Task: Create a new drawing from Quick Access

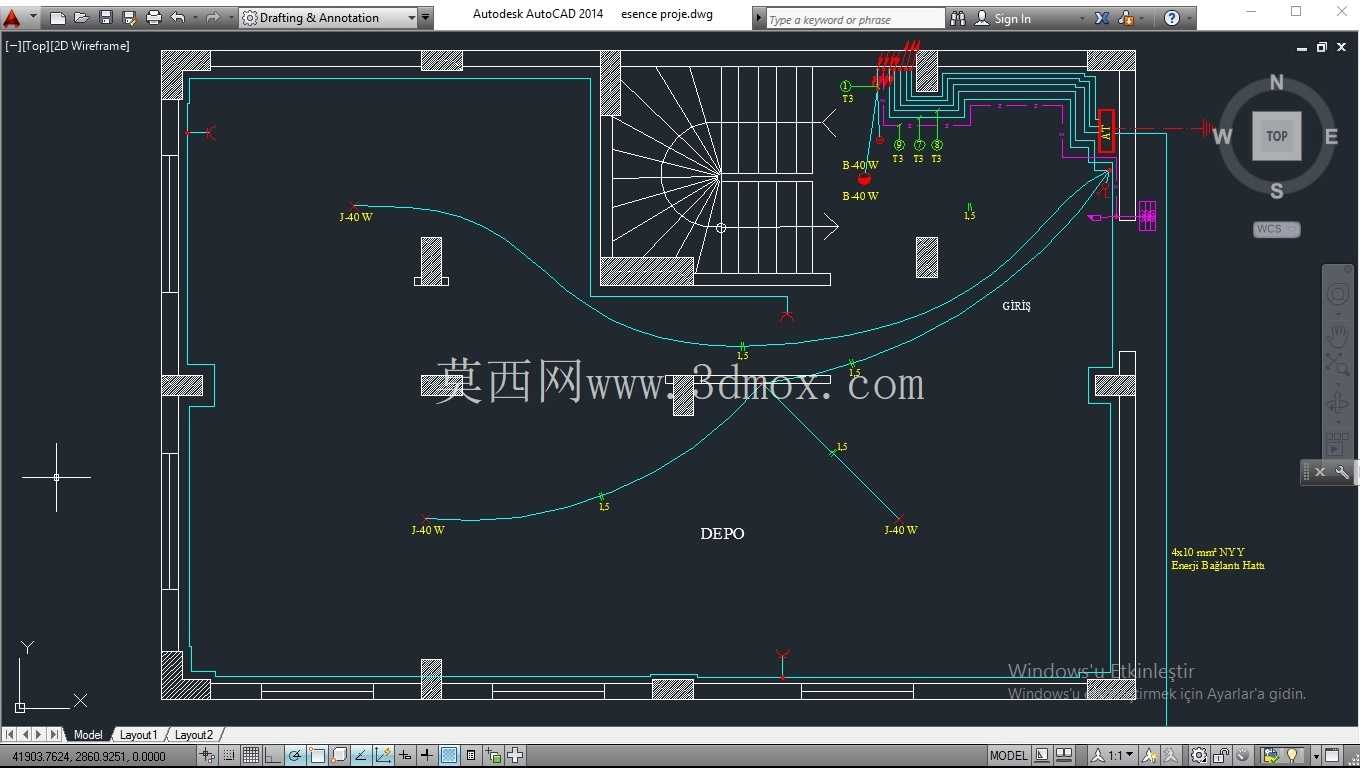Action: 58,18
